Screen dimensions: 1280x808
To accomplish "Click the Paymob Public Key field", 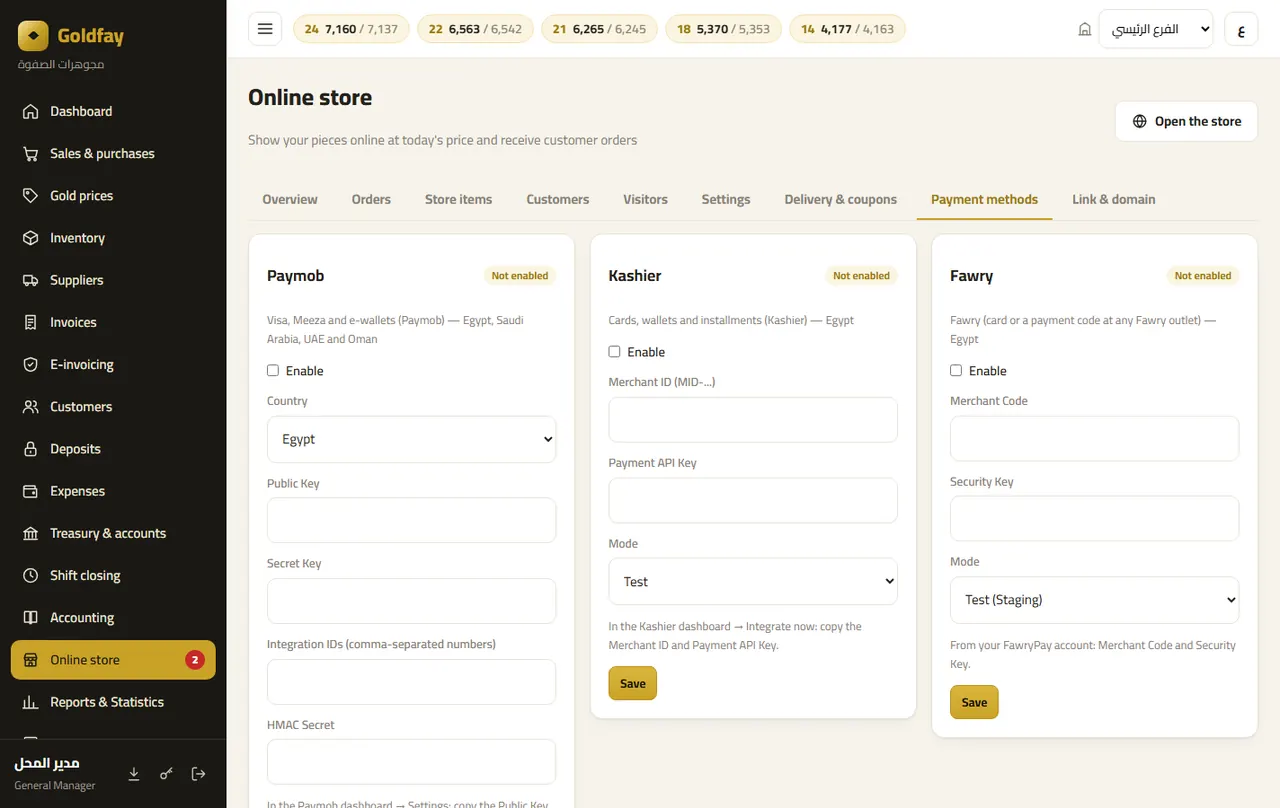I will [411, 520].
